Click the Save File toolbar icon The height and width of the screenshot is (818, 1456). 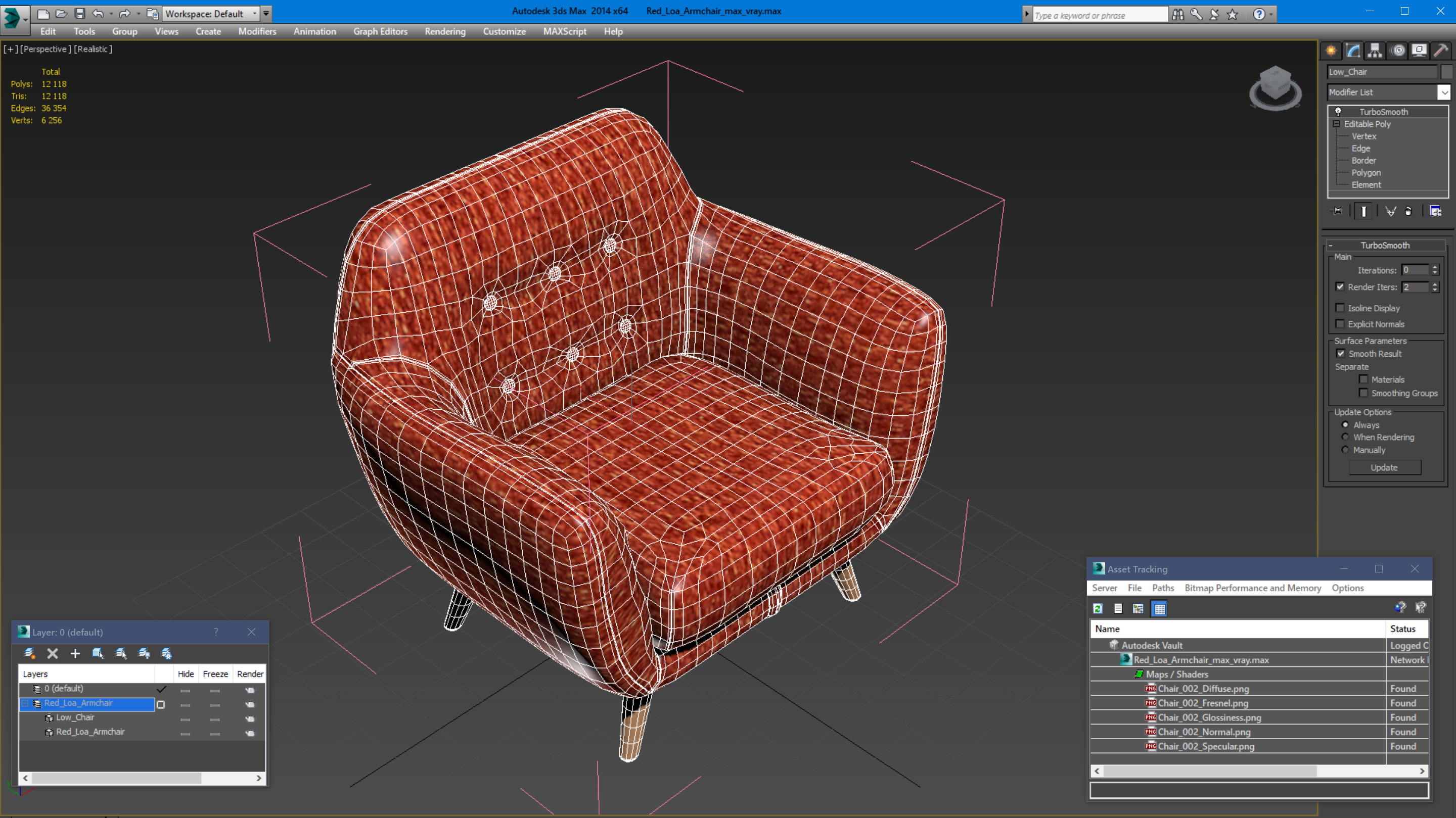click(x=80, y=14)
